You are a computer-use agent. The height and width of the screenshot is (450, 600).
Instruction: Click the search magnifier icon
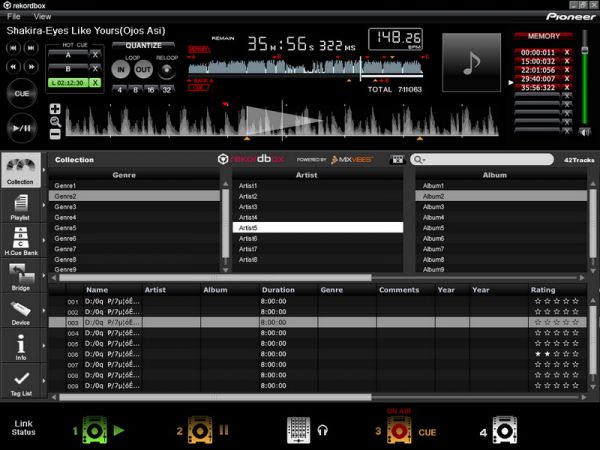417,160
